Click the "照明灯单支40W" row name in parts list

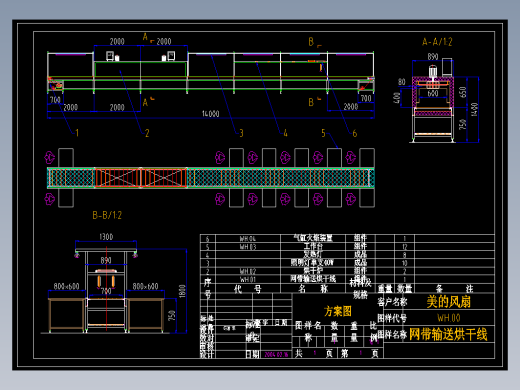click(312, 263)
